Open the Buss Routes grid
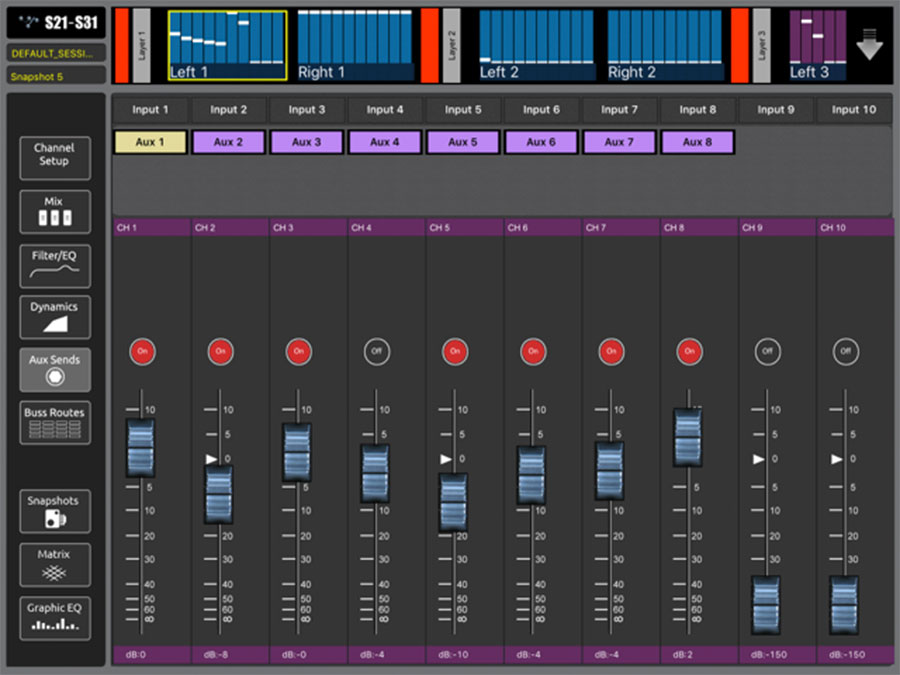This screenshot has width=900, height=675. pos(55,422)
